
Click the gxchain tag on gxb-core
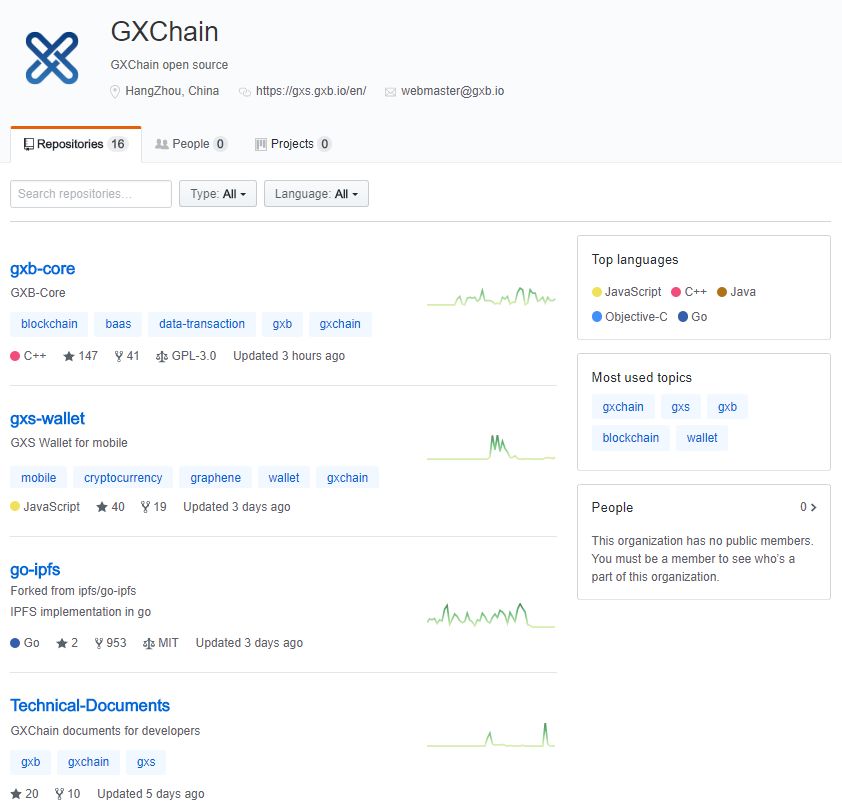[x=340, y=324]
